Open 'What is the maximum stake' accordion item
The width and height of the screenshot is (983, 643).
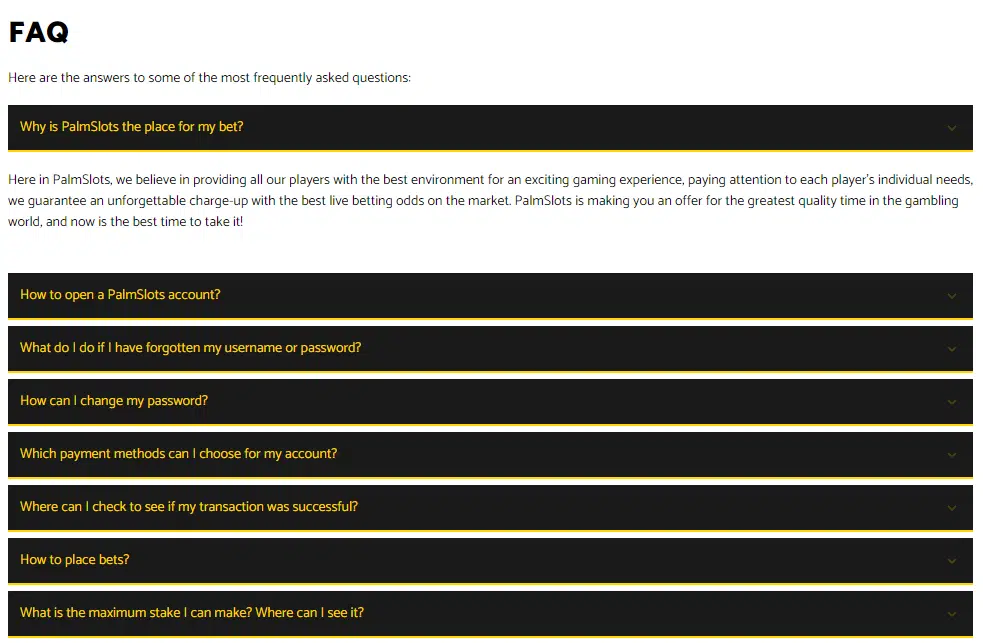[x=490, y=614]
